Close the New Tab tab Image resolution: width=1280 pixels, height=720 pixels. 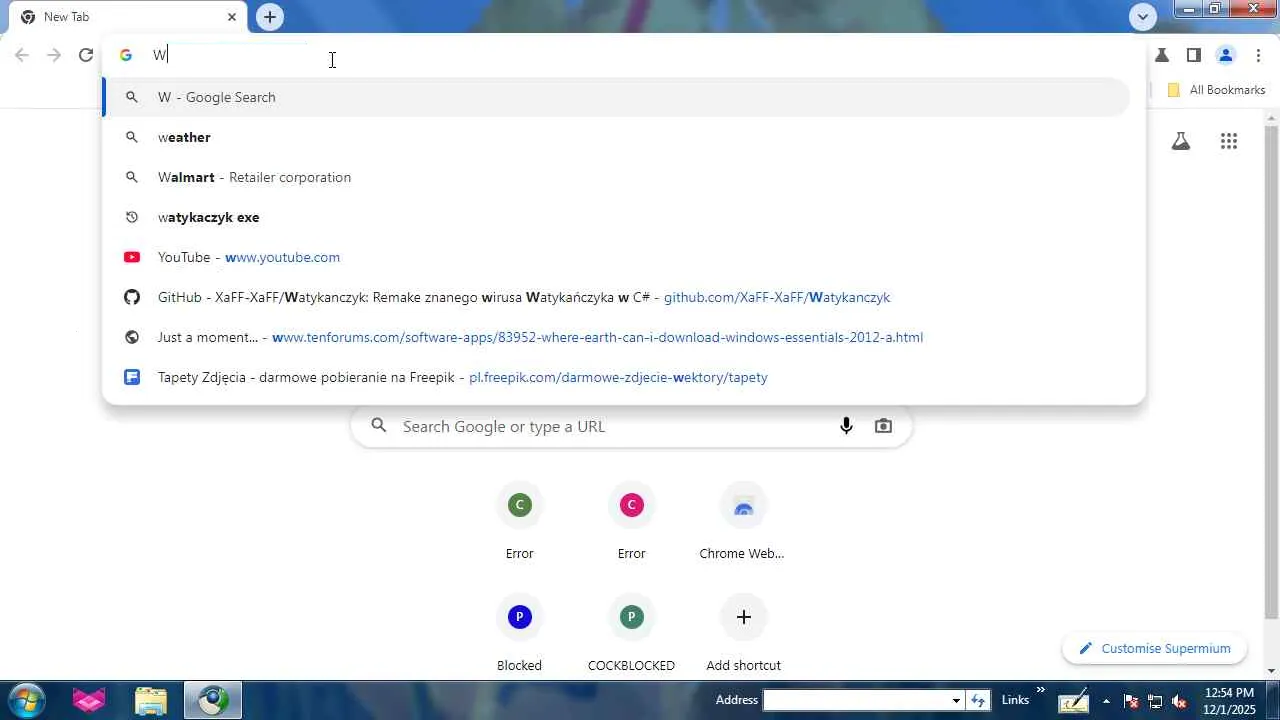pyautogui.click(x=232, y=17)
